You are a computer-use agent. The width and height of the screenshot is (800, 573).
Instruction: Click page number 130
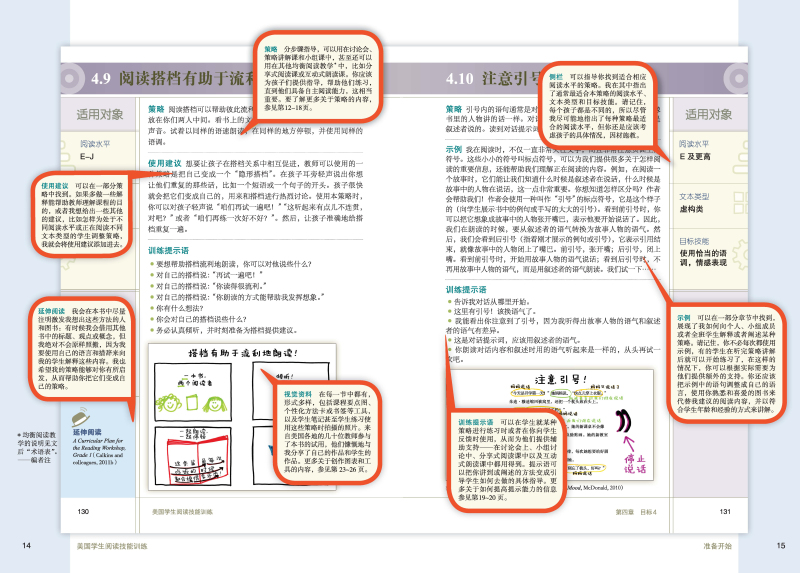click(83, 511)
